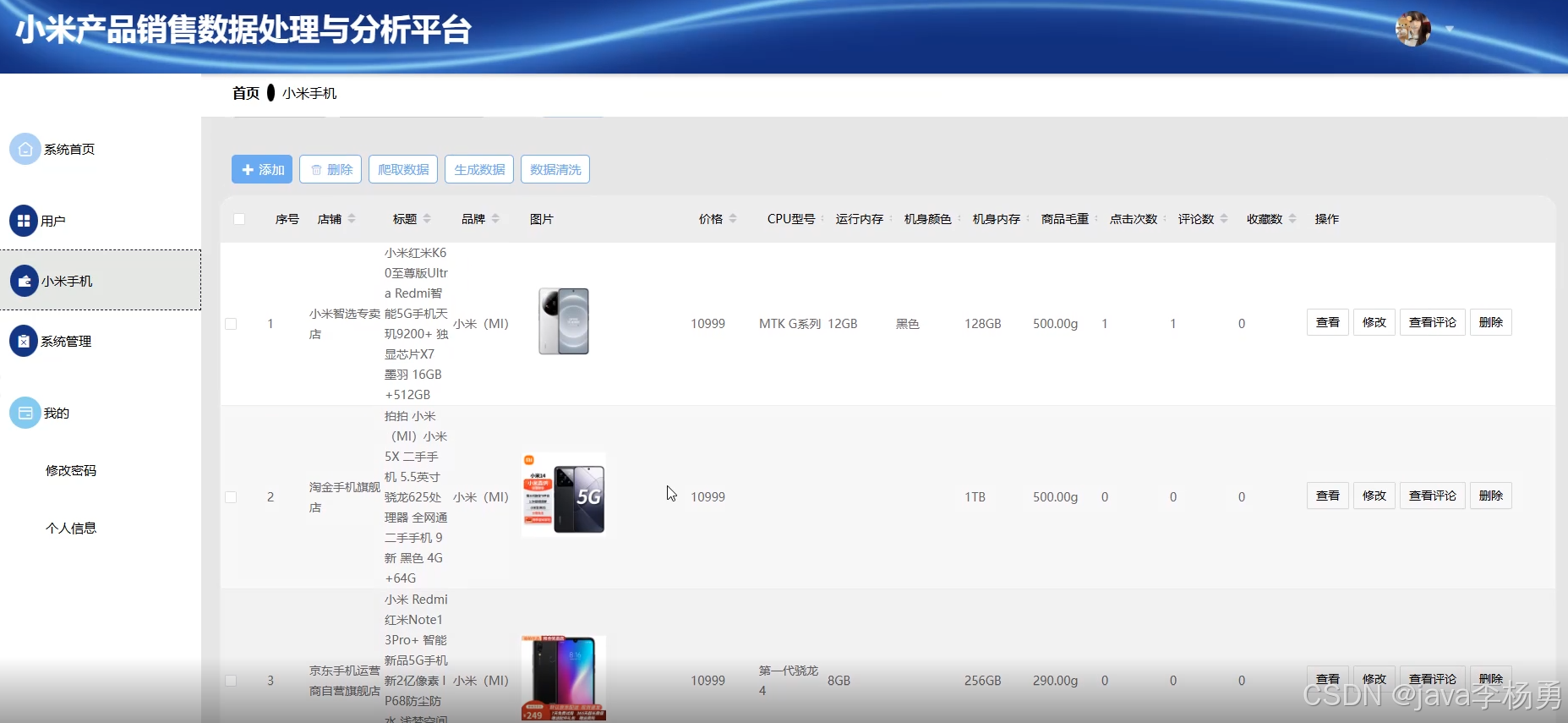Open 修改密码 submenu item
This screenshot has height=723, width=1568.
[71, 470]
